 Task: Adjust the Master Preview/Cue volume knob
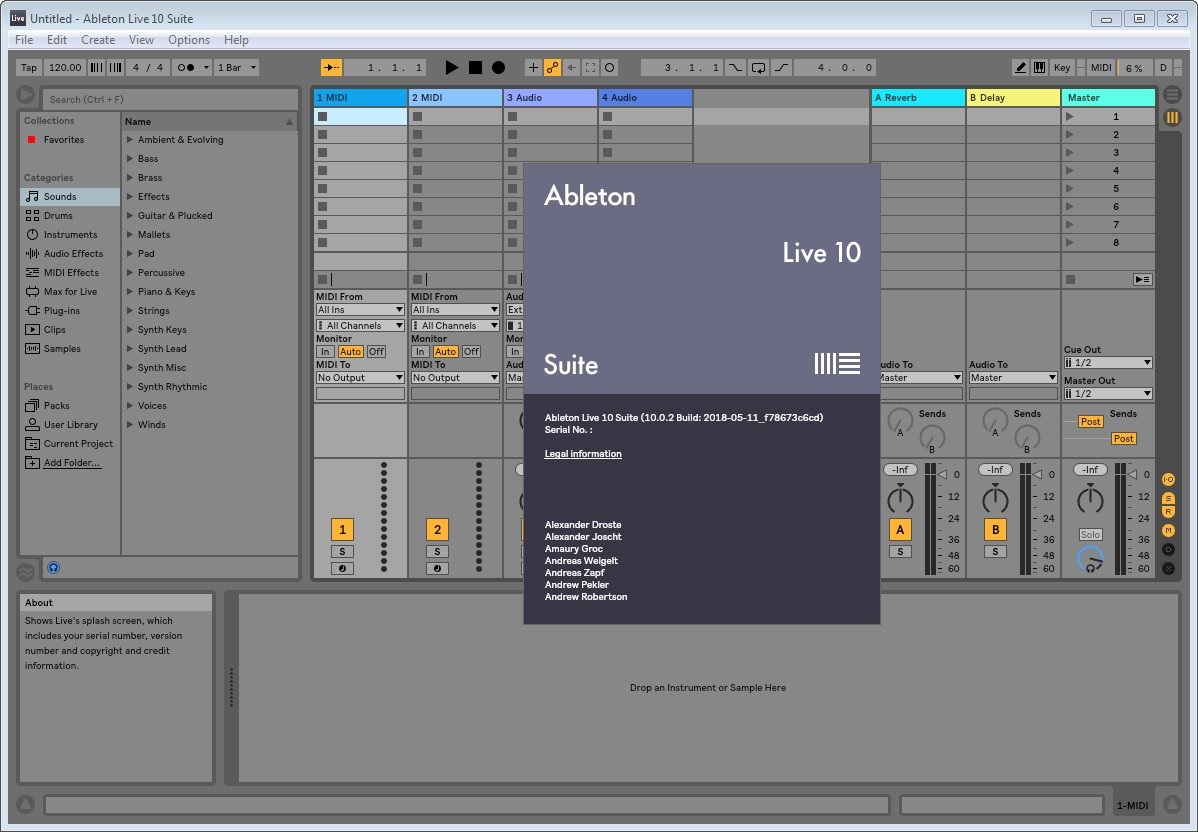(1090, 561)
